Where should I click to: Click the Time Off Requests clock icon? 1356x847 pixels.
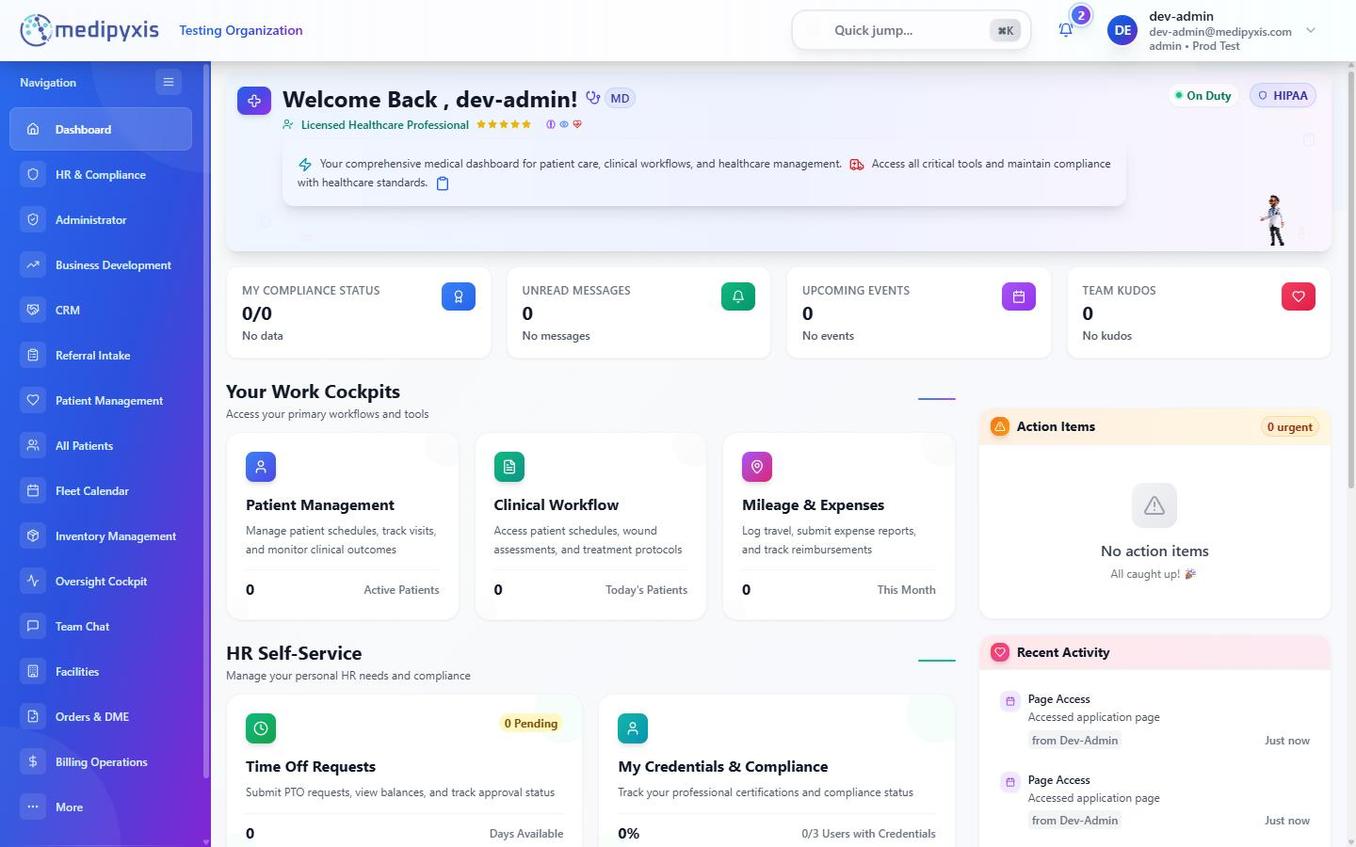[x=261, y=728]
